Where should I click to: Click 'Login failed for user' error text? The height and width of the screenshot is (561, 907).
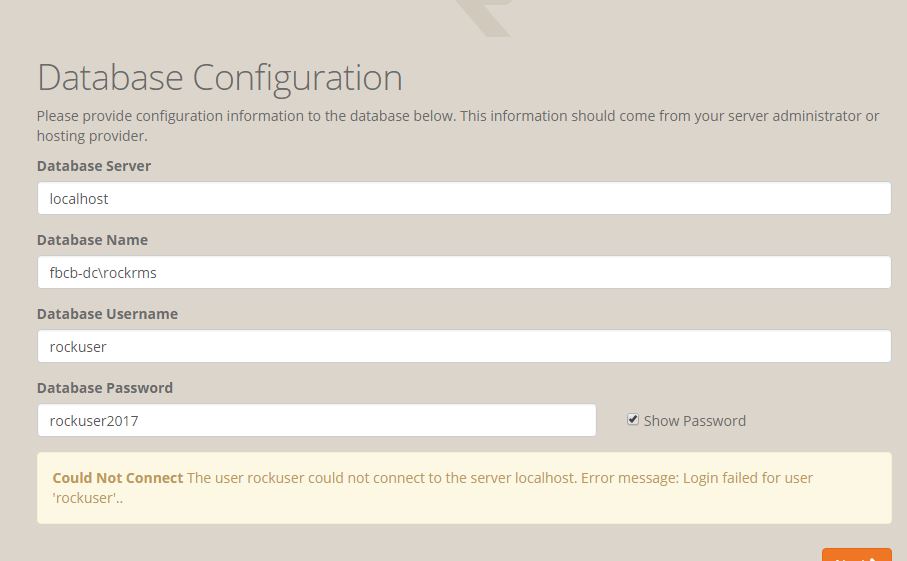coord(748,478)
